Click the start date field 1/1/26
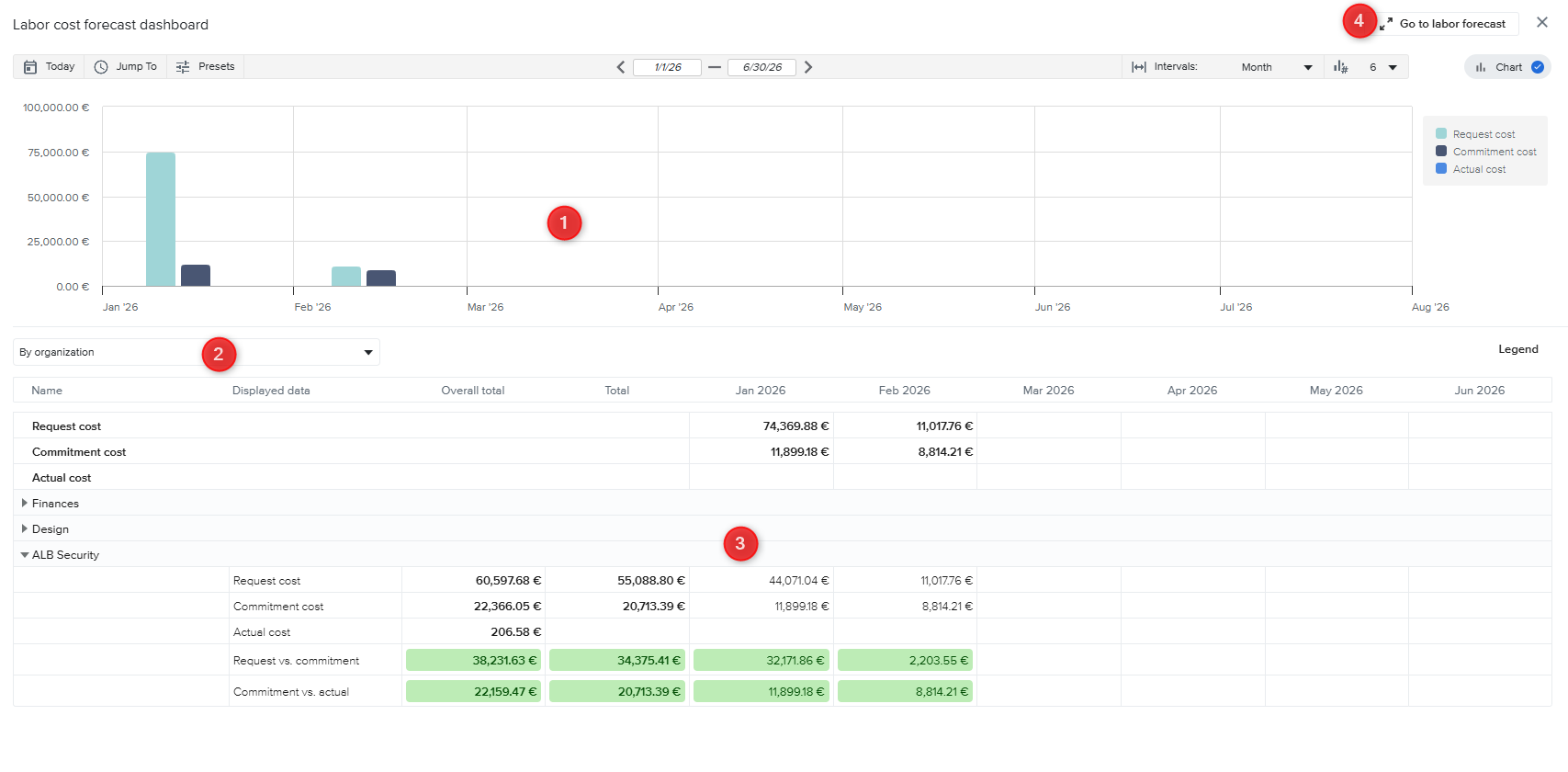 coord(668,67)
